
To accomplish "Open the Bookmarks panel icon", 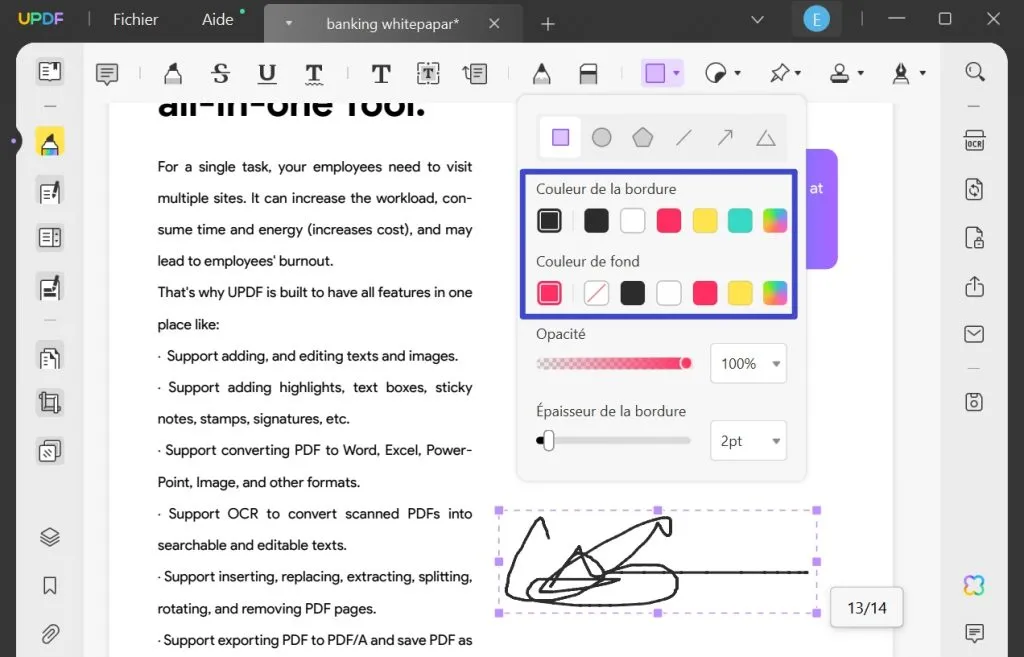I will coord(50,585).
